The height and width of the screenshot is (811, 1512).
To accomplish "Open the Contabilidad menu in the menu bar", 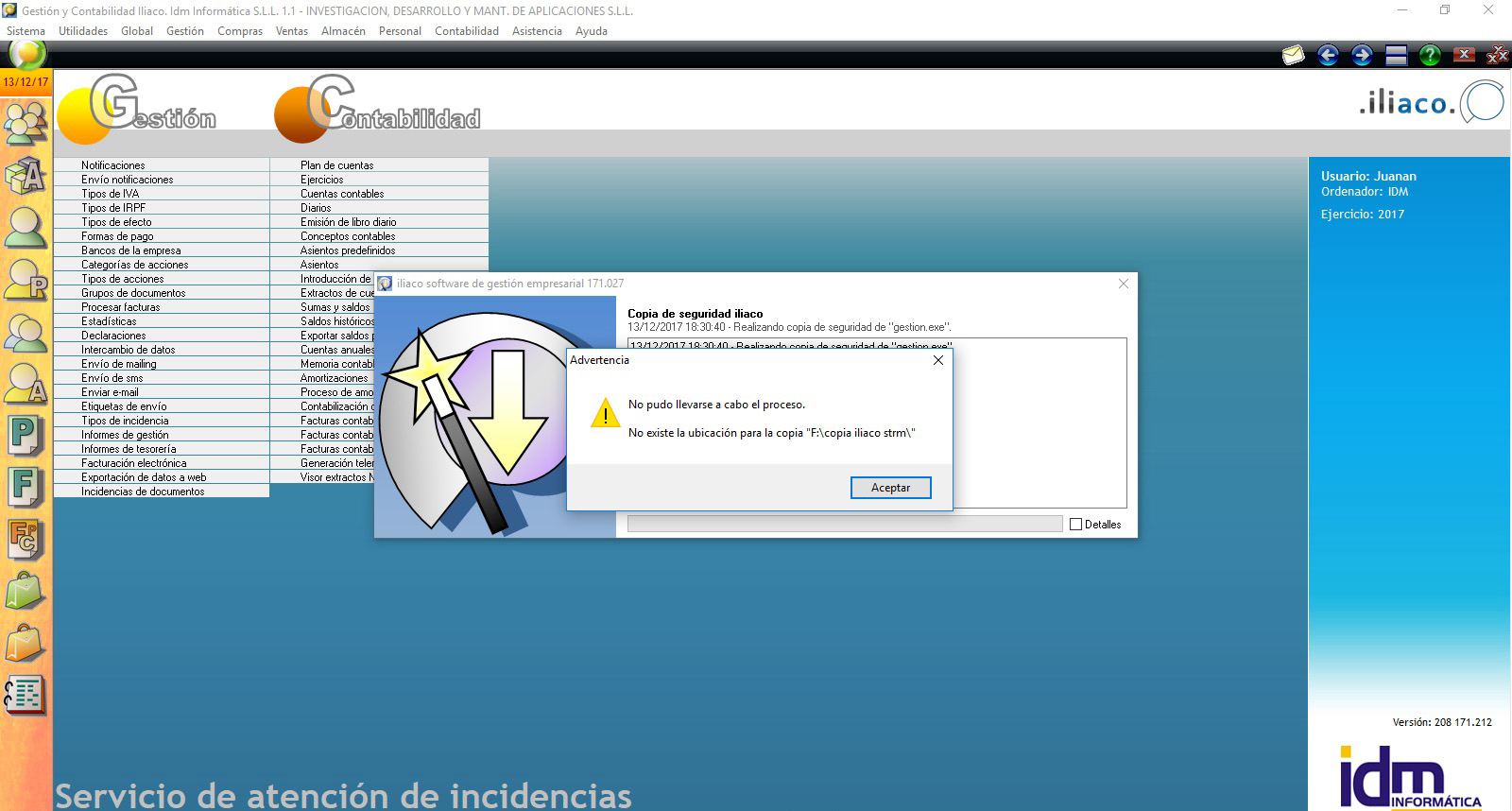I will pos(467,31).
